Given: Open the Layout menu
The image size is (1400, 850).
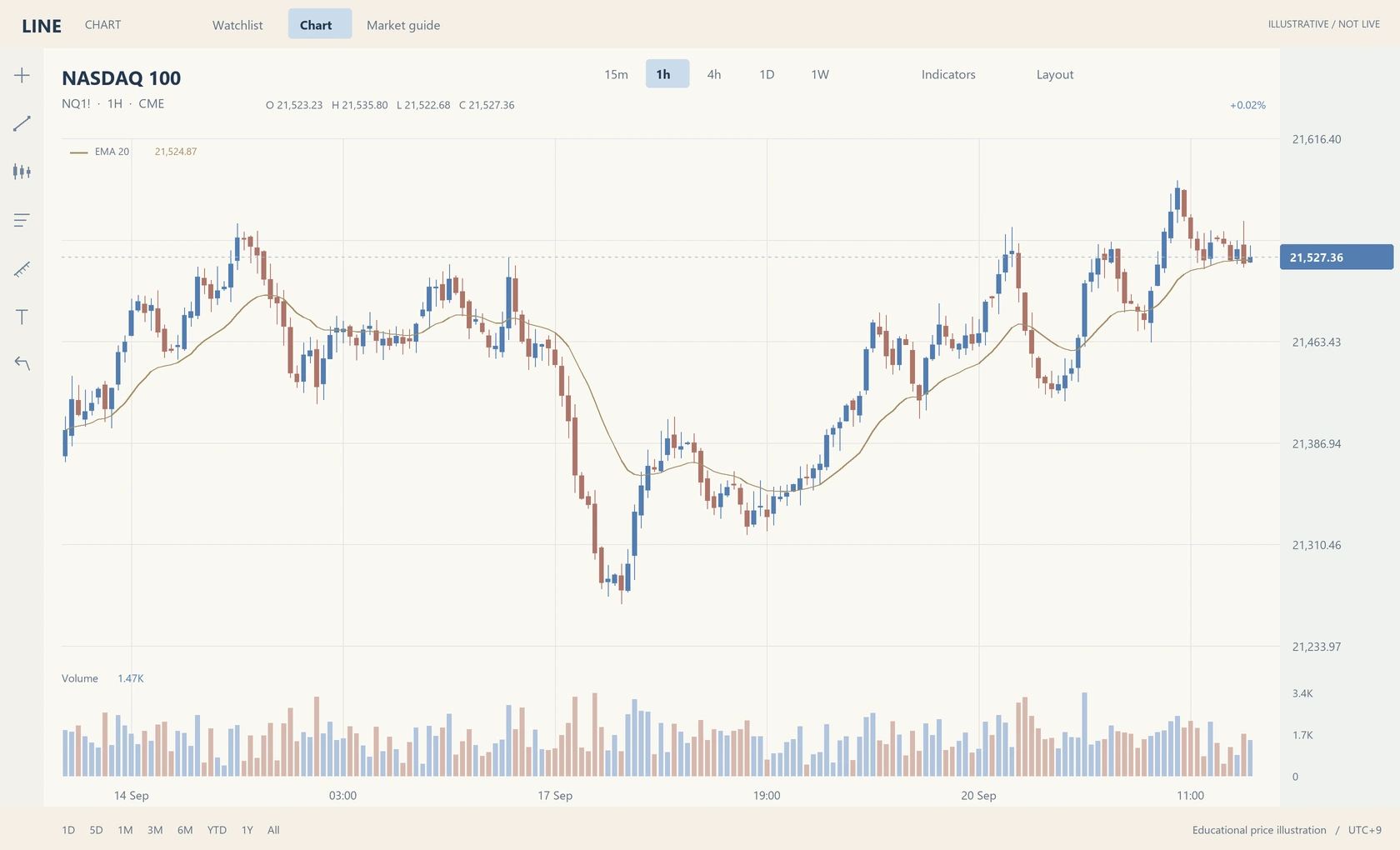Looking at the screenshot, I should [x=1055, y=74].
